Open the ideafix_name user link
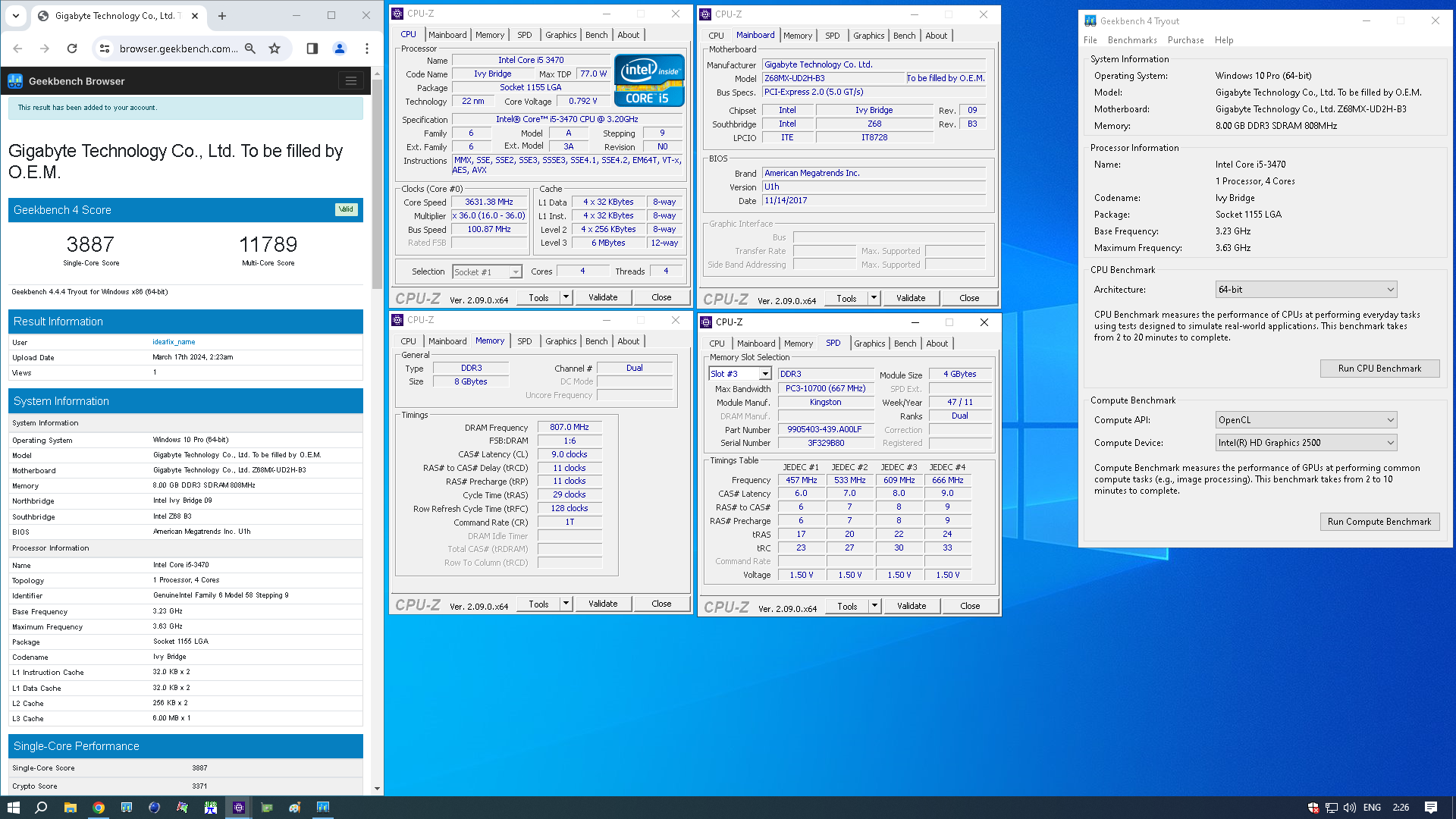 (174, 342)
